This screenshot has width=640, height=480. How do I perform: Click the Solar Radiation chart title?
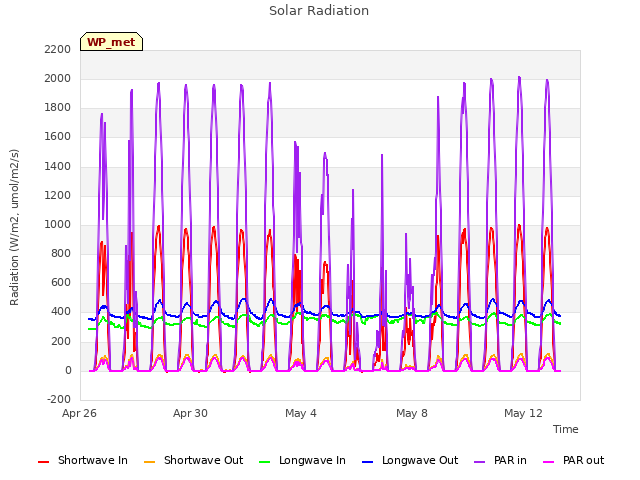pyautogui.click(x=319, y=11)
